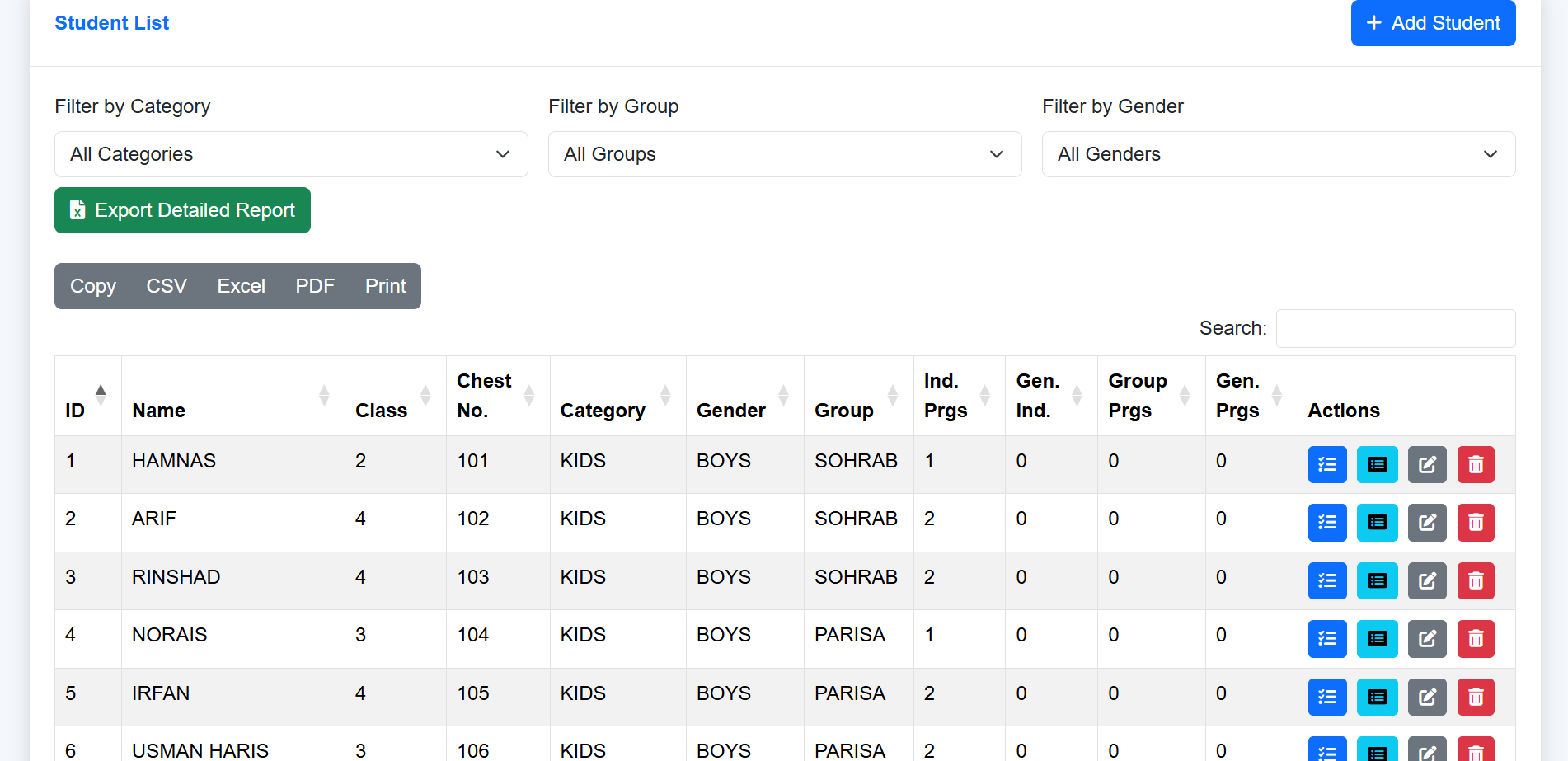This screenshot has height=761, width=1568.
Task: Choose the PDF export option
Action: tap(315, 286)
